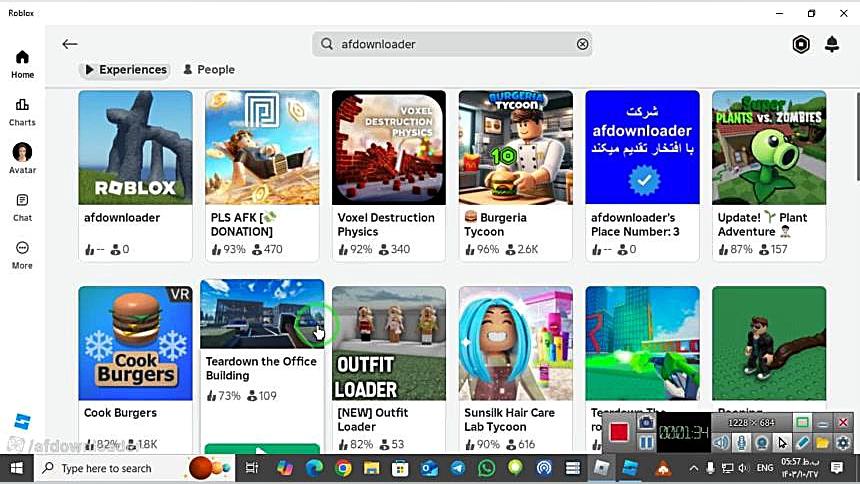Open the Sunsilk Hair Care Lab Tycoon thumbnail
The width and height of the screenshot is (860, 484).
tap(516, 343)
